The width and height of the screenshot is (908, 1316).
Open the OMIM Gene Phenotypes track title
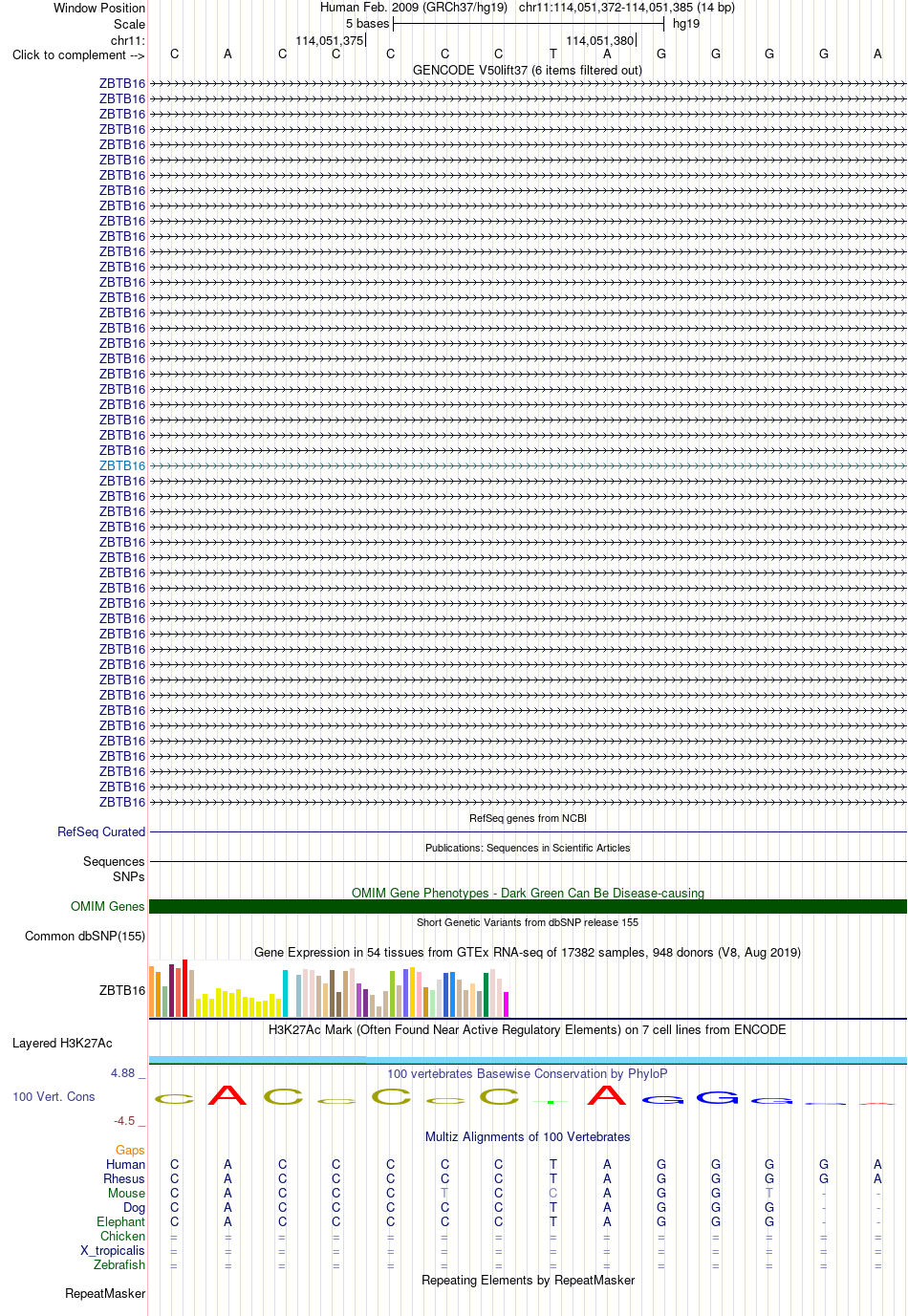pyautogui.click(x=528, y=893)
